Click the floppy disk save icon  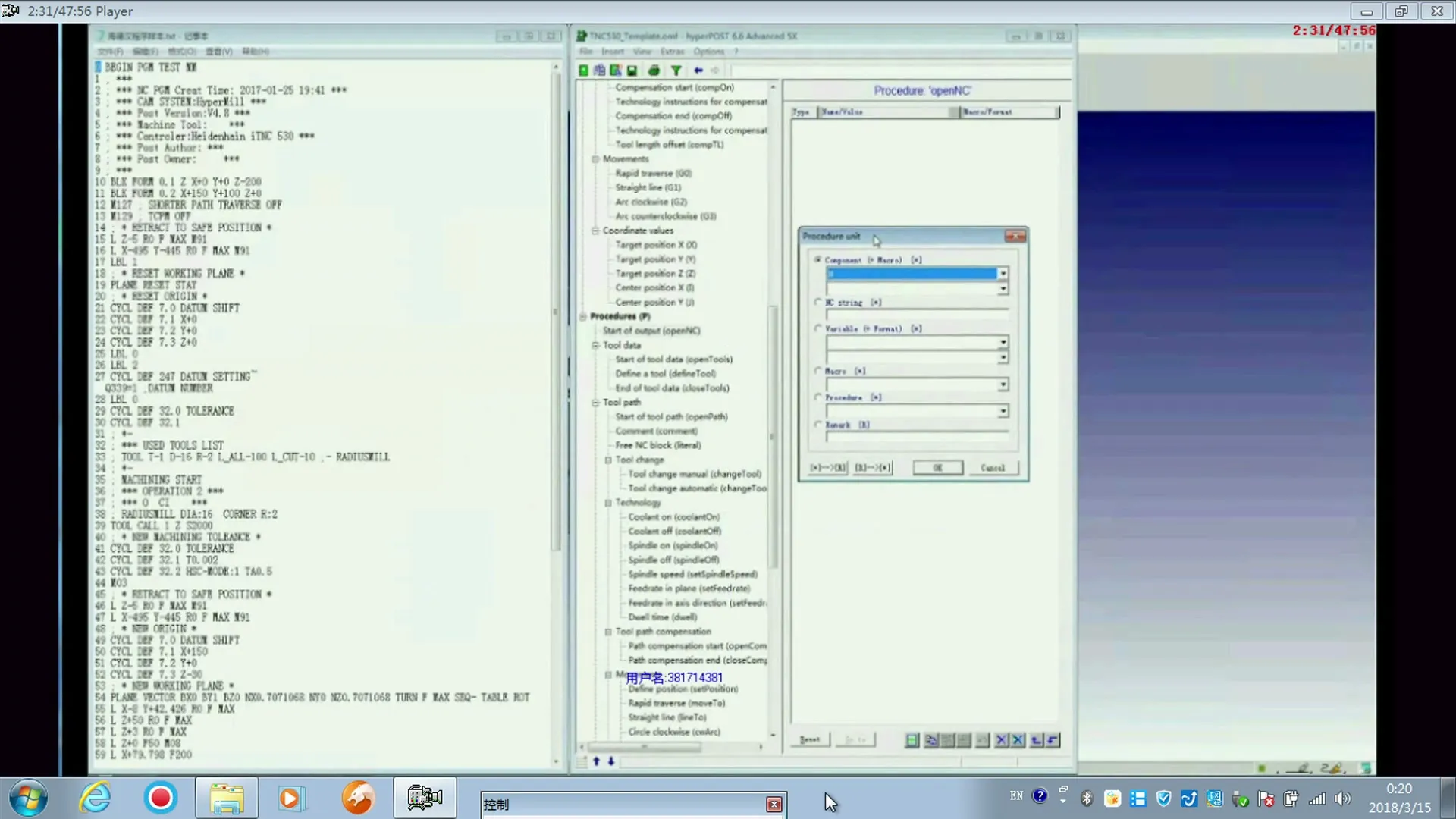[632, 71]
